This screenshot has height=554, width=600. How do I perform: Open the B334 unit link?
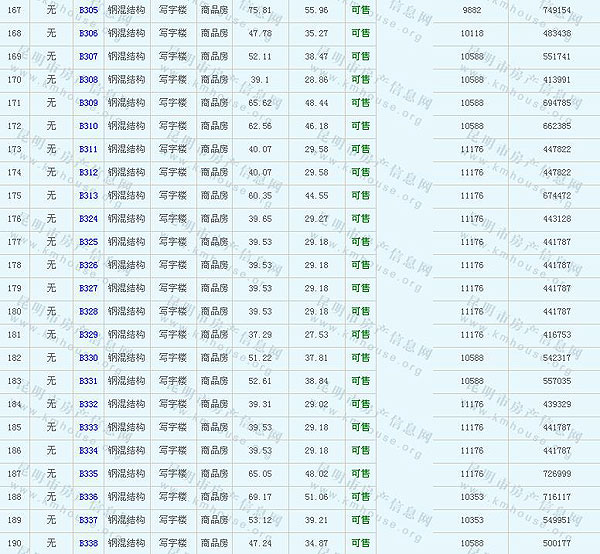point(88,451)
